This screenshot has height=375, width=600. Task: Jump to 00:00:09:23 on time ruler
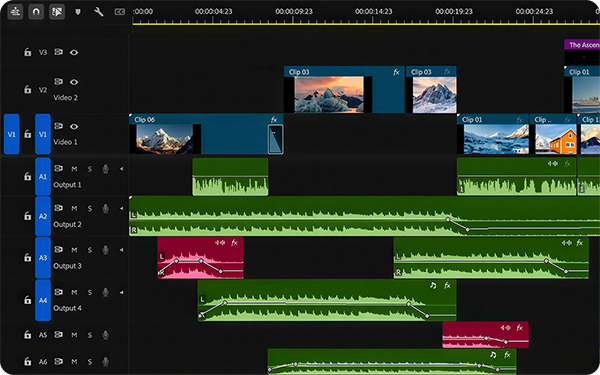[x=294, y=11]
